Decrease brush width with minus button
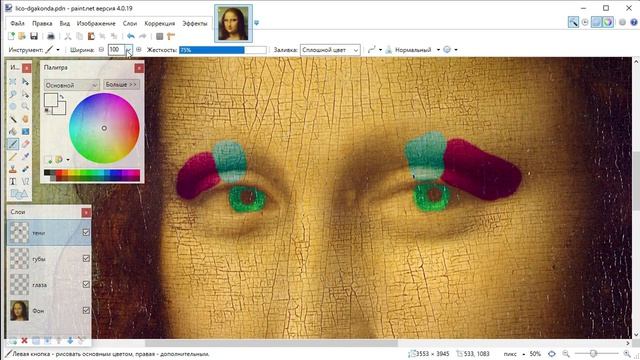Viewport: 640px width, 360px height. coord(102,50)
